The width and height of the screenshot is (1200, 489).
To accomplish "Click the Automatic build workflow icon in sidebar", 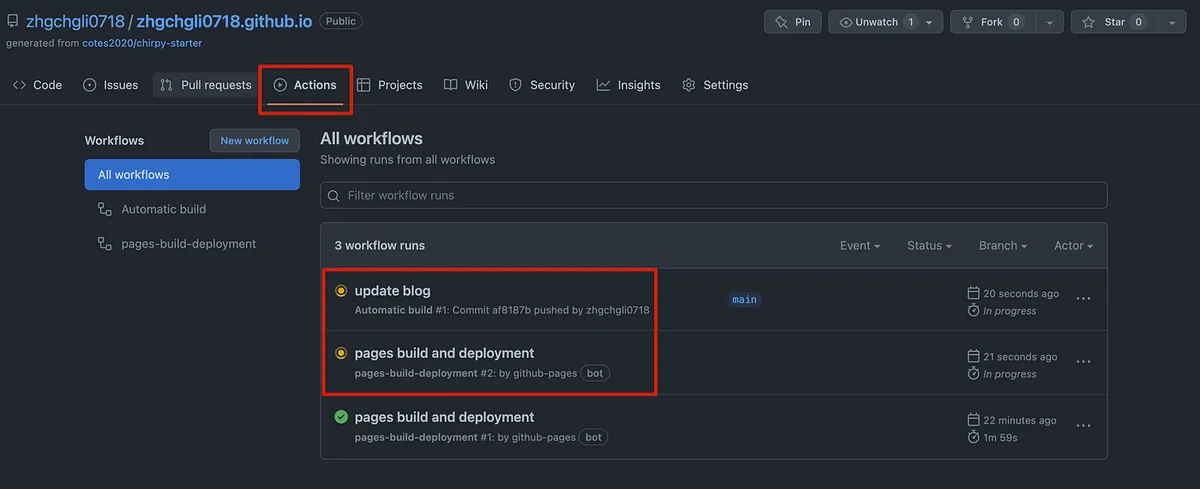I will tap(104, 210).
